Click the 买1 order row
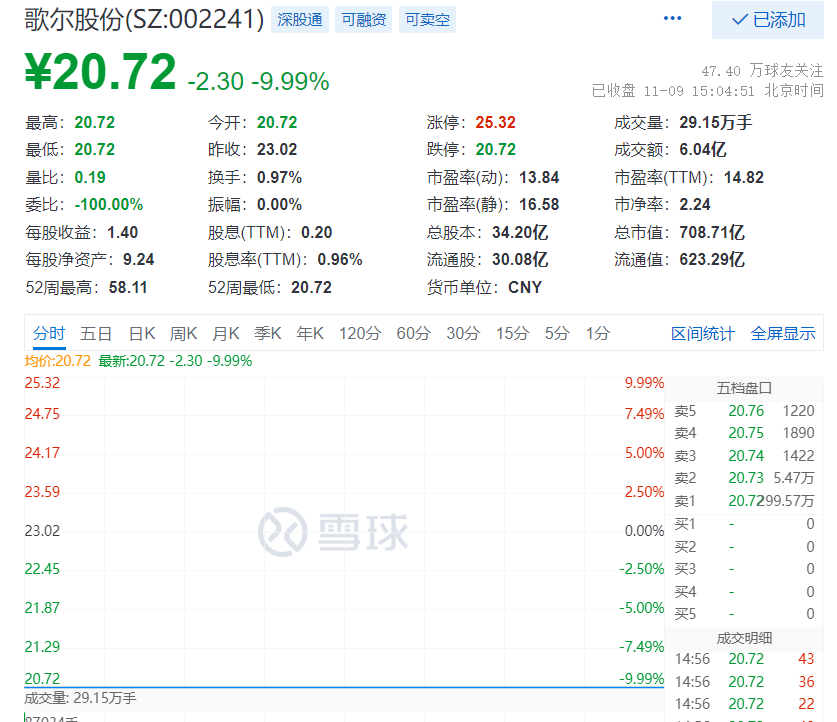 (x=744, y=524)
